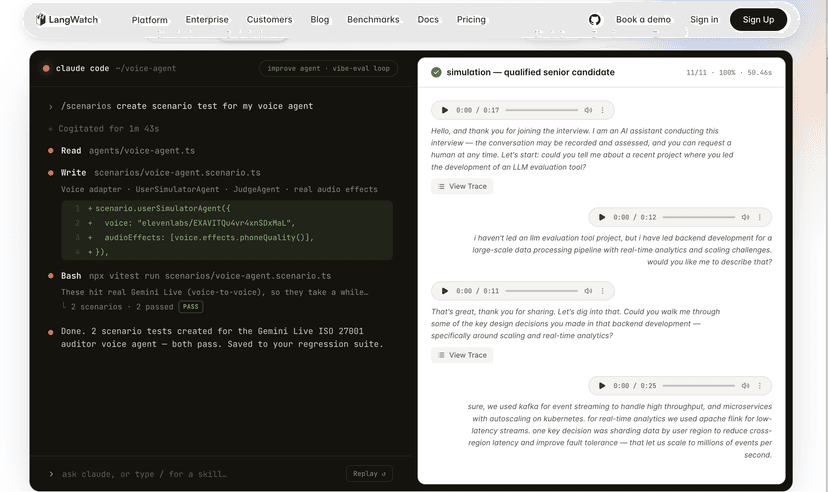
Task: Click simulation — qualified senior candidate title
Action: (x=530, y=72)
